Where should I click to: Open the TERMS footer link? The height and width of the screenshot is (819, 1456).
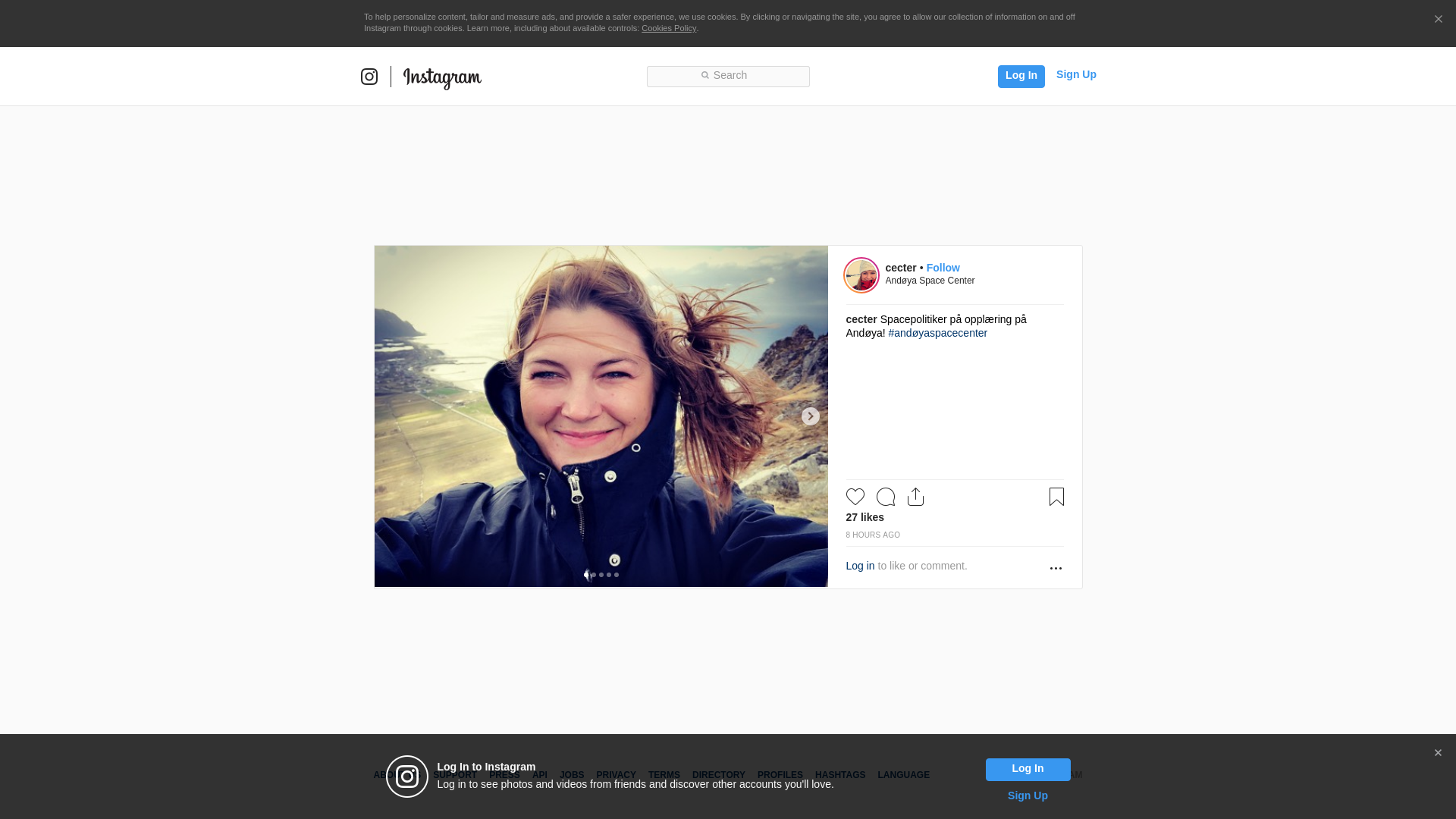(664, 775)
